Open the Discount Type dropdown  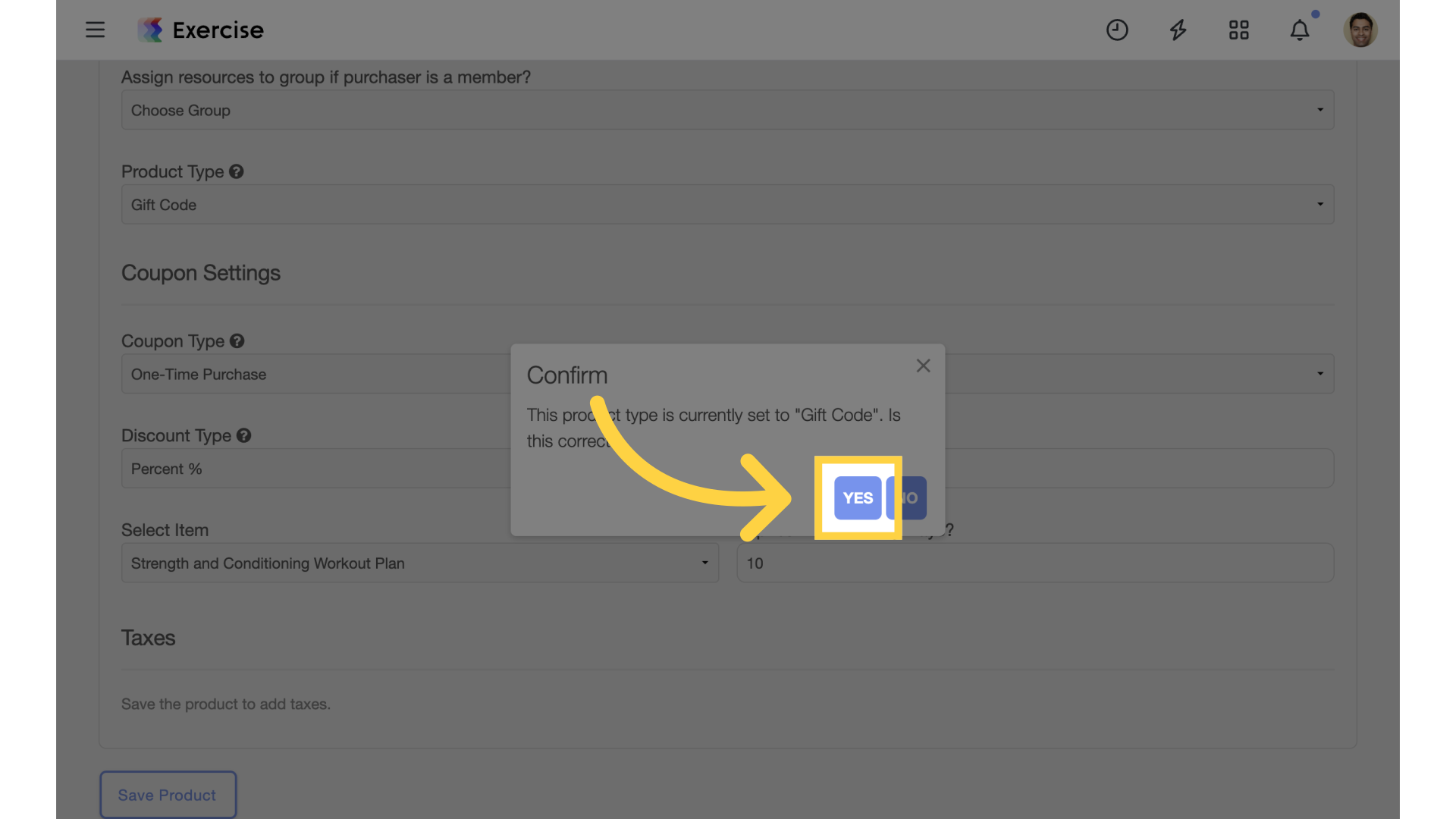[x=728, y=467]
